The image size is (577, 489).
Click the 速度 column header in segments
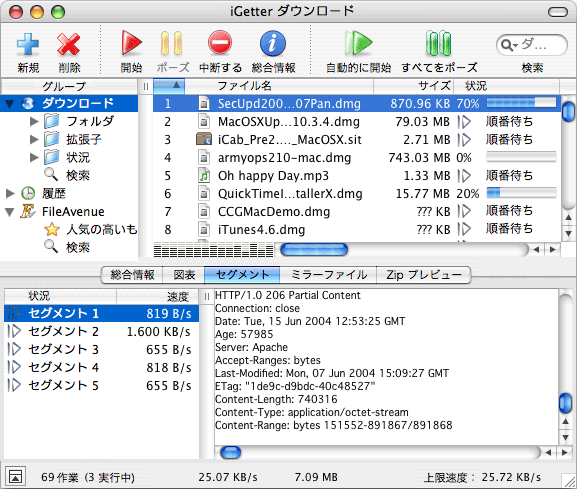coord(158,297)
